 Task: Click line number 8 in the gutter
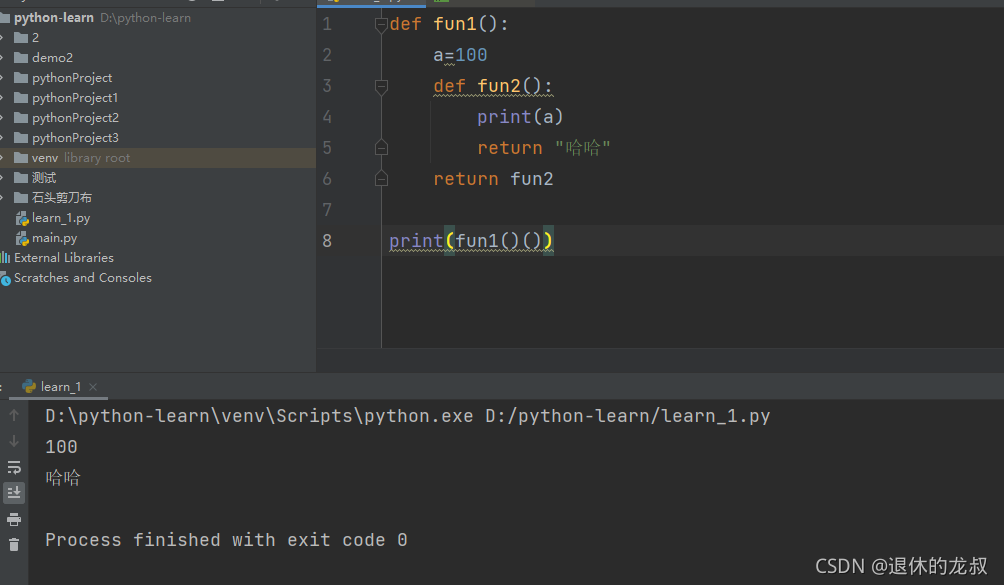[327, 241]
